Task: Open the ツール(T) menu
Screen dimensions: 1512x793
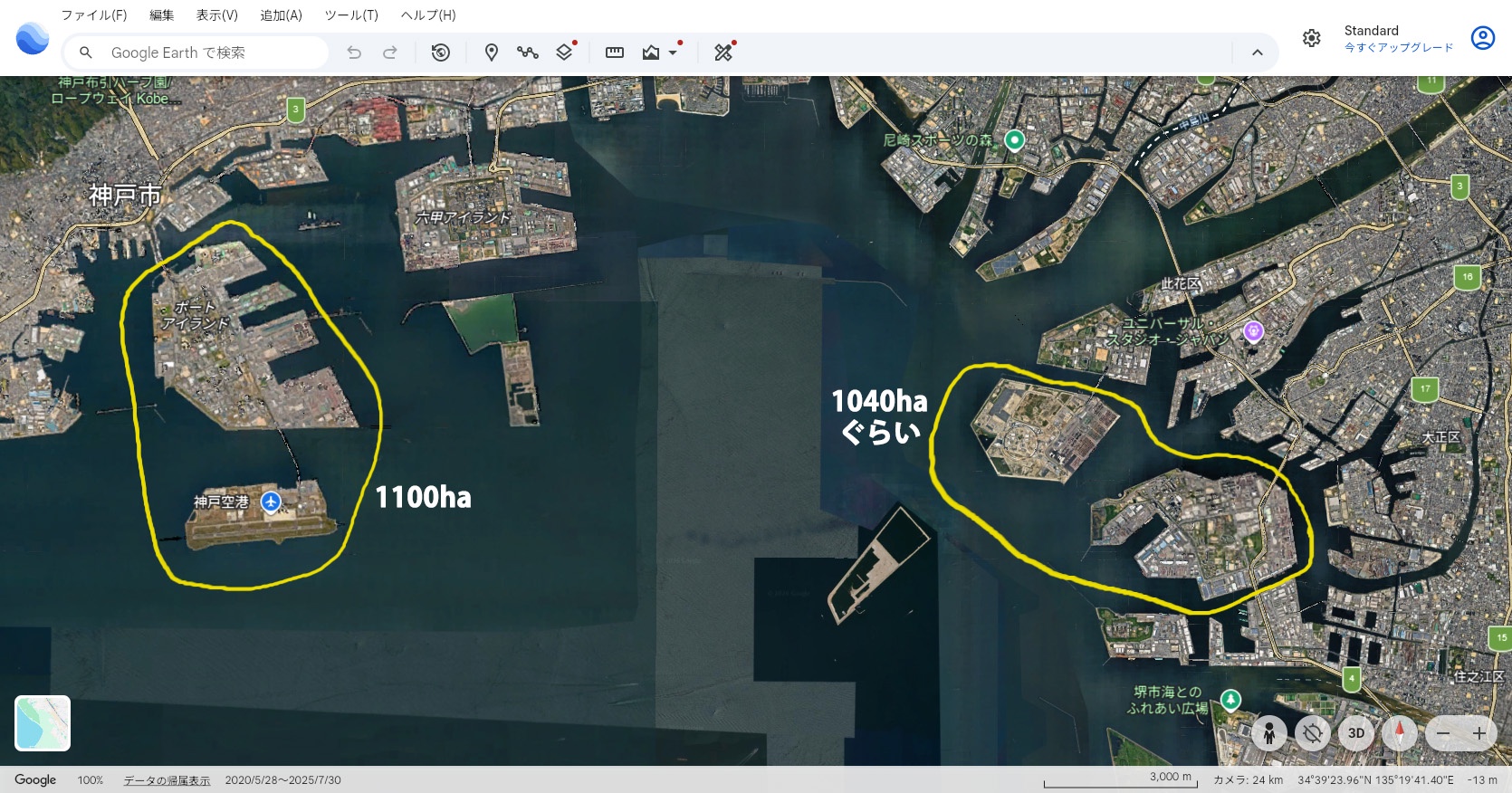Action: click(x=351, y=15)
